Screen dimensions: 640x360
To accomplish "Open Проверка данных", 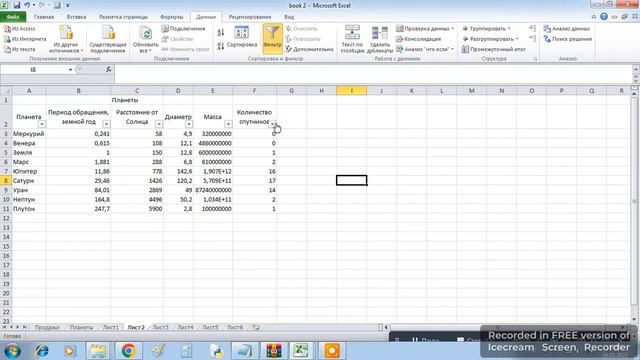I will [425, 29].
